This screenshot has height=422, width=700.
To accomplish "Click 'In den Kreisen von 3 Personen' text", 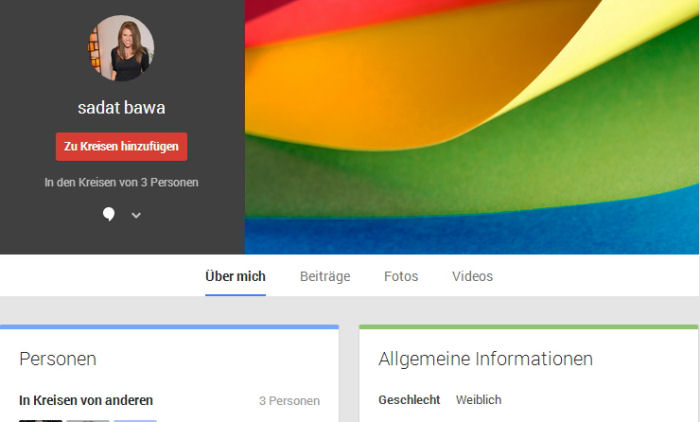I will coord(121,182).
